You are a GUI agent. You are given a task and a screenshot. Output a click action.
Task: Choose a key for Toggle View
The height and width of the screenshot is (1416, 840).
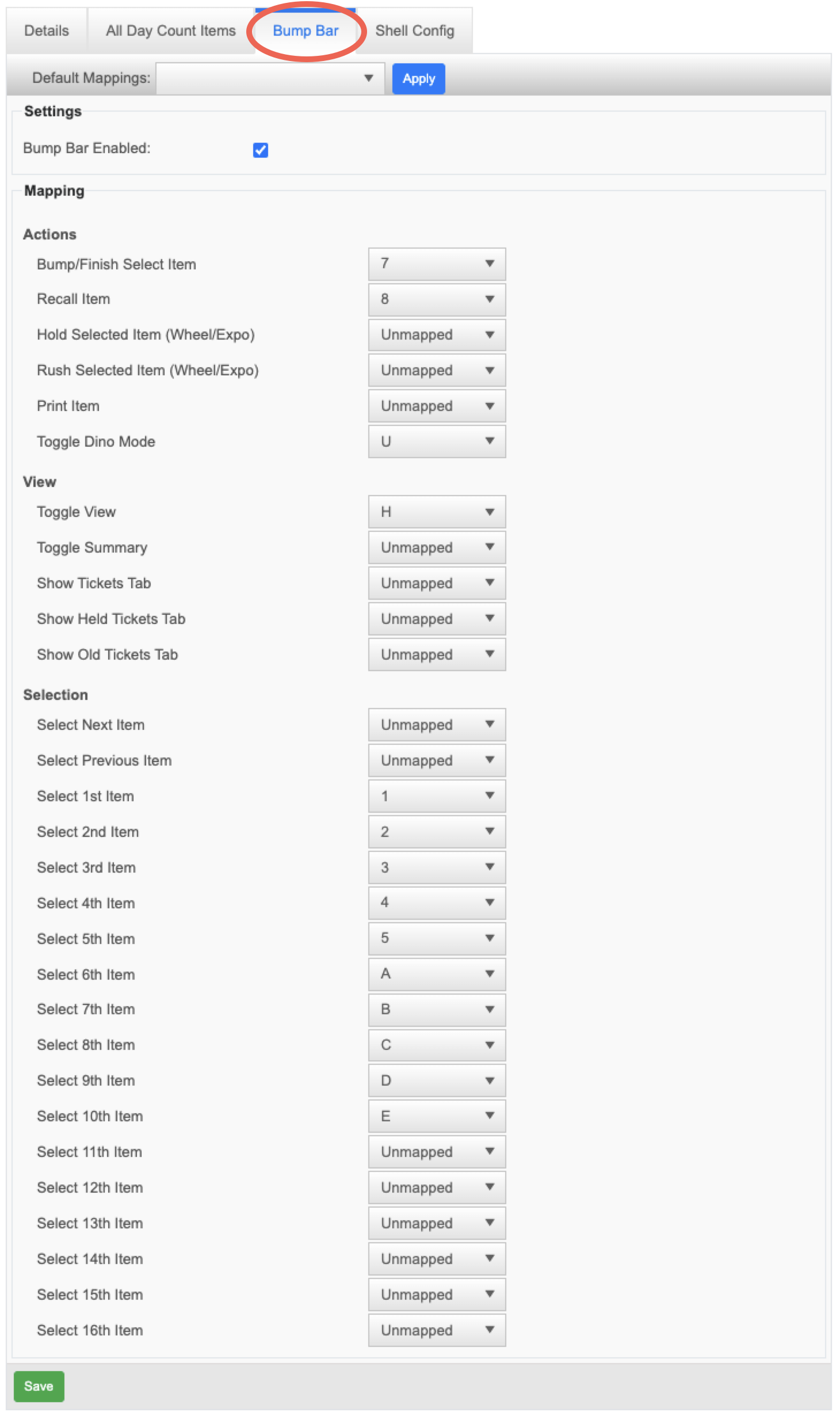coord(437,512)
